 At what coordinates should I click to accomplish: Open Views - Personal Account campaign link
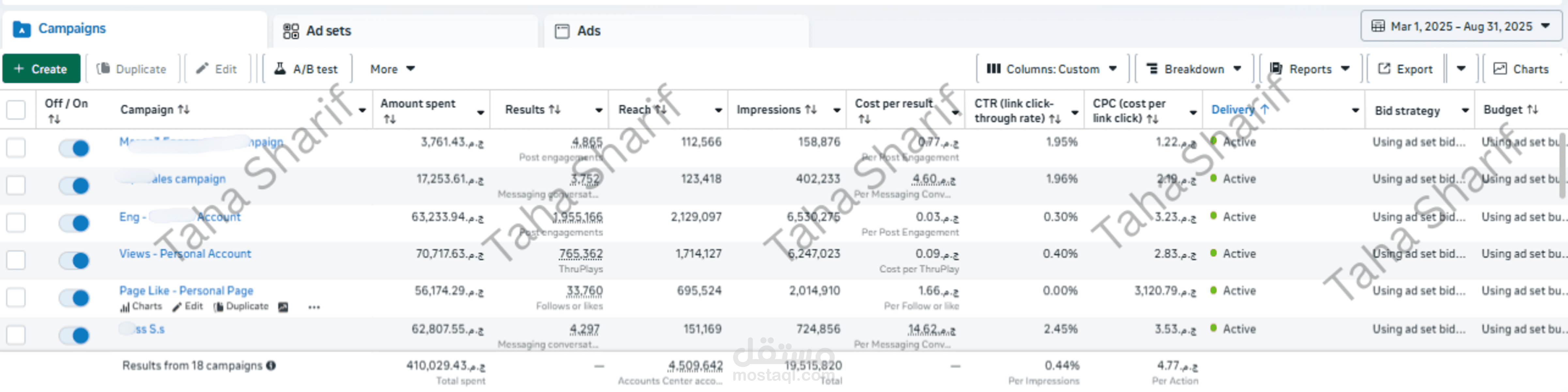point(185,253)
